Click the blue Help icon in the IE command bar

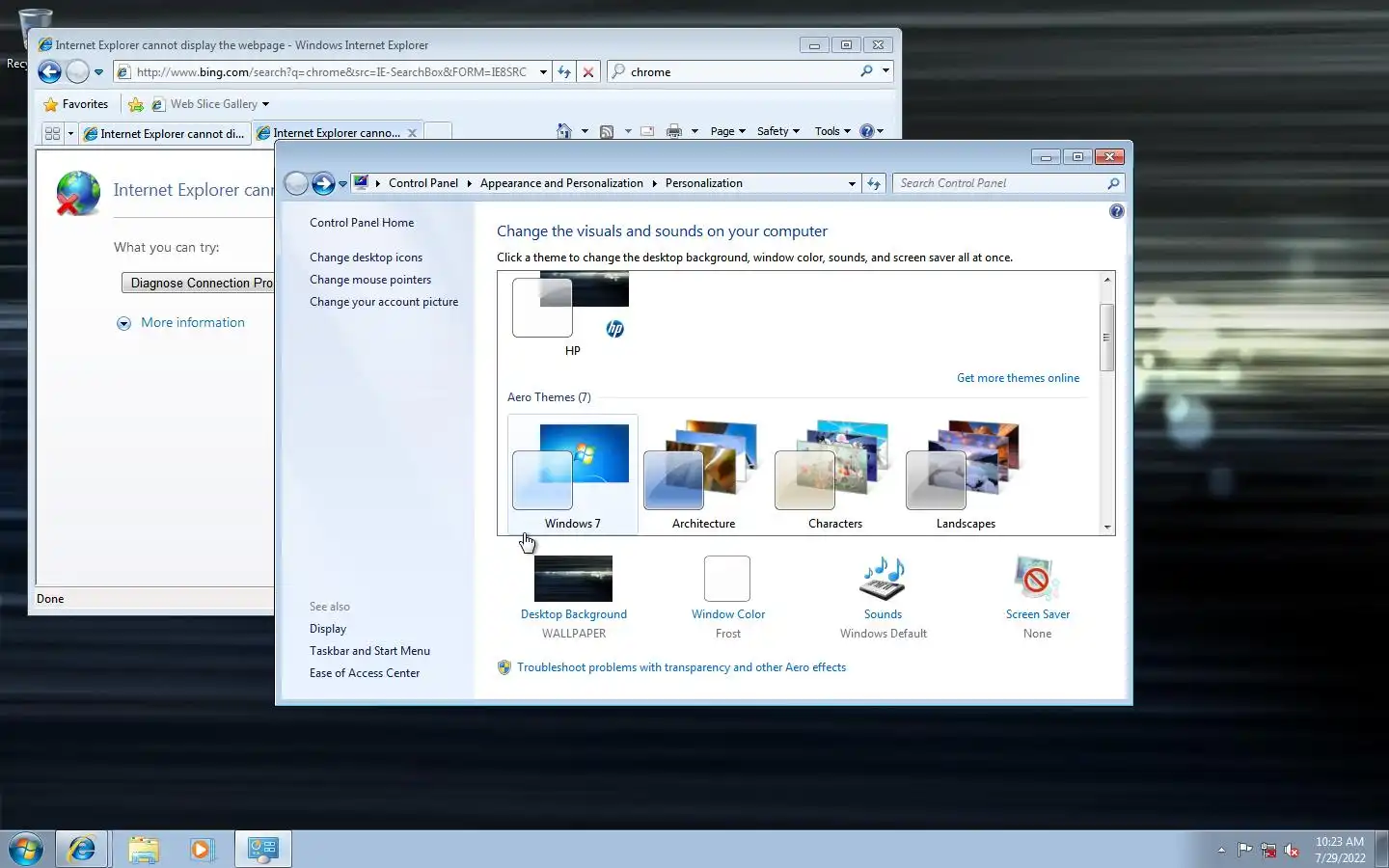click(x=866, y=131)
